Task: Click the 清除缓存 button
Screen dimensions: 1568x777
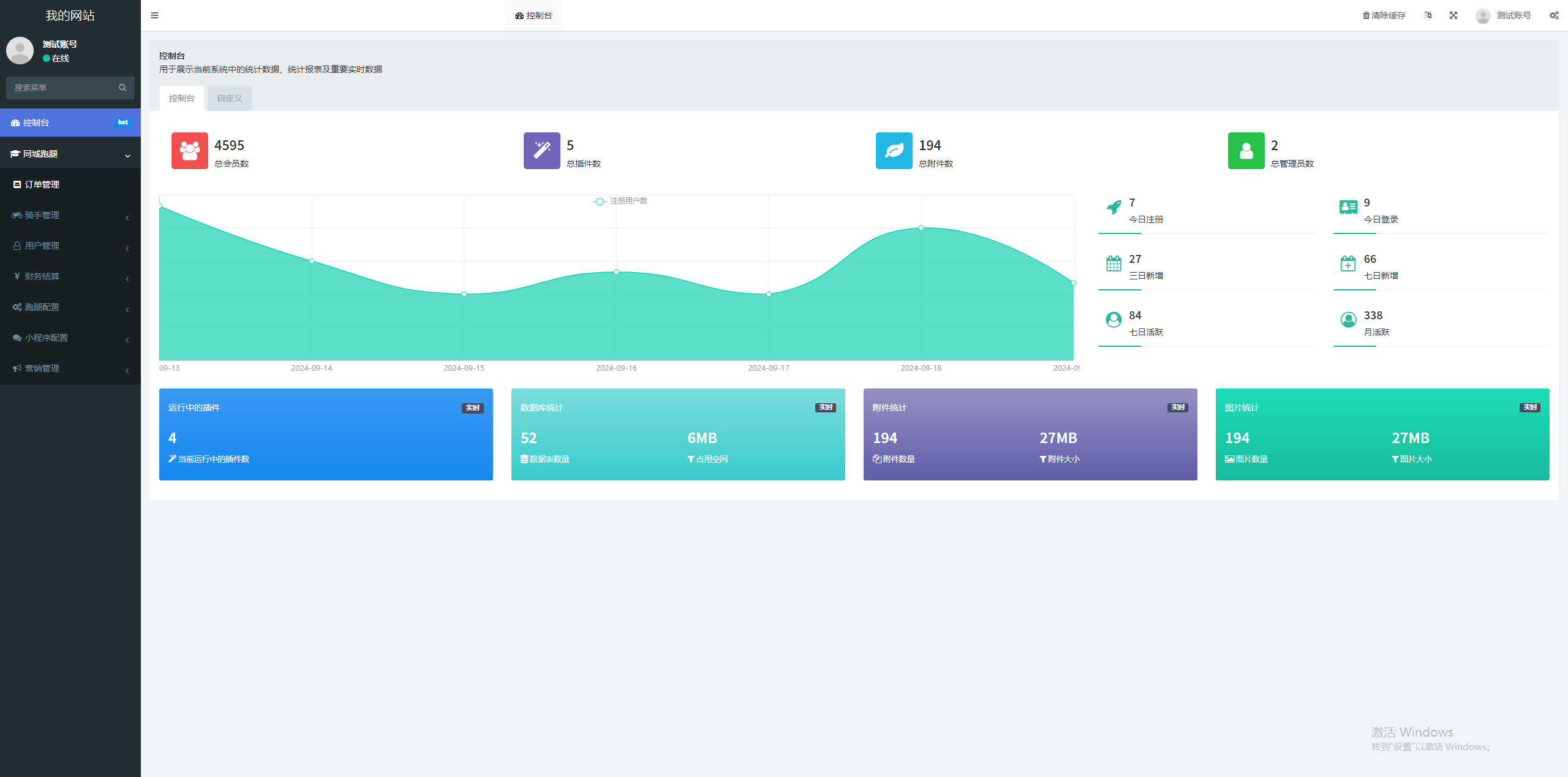Action: coord(1384,15)
